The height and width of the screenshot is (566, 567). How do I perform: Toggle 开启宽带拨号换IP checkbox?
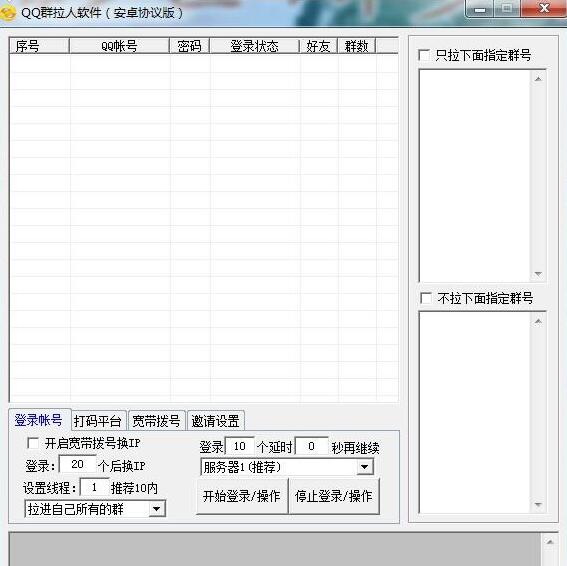pyautogui.click(x=33, y=443)
